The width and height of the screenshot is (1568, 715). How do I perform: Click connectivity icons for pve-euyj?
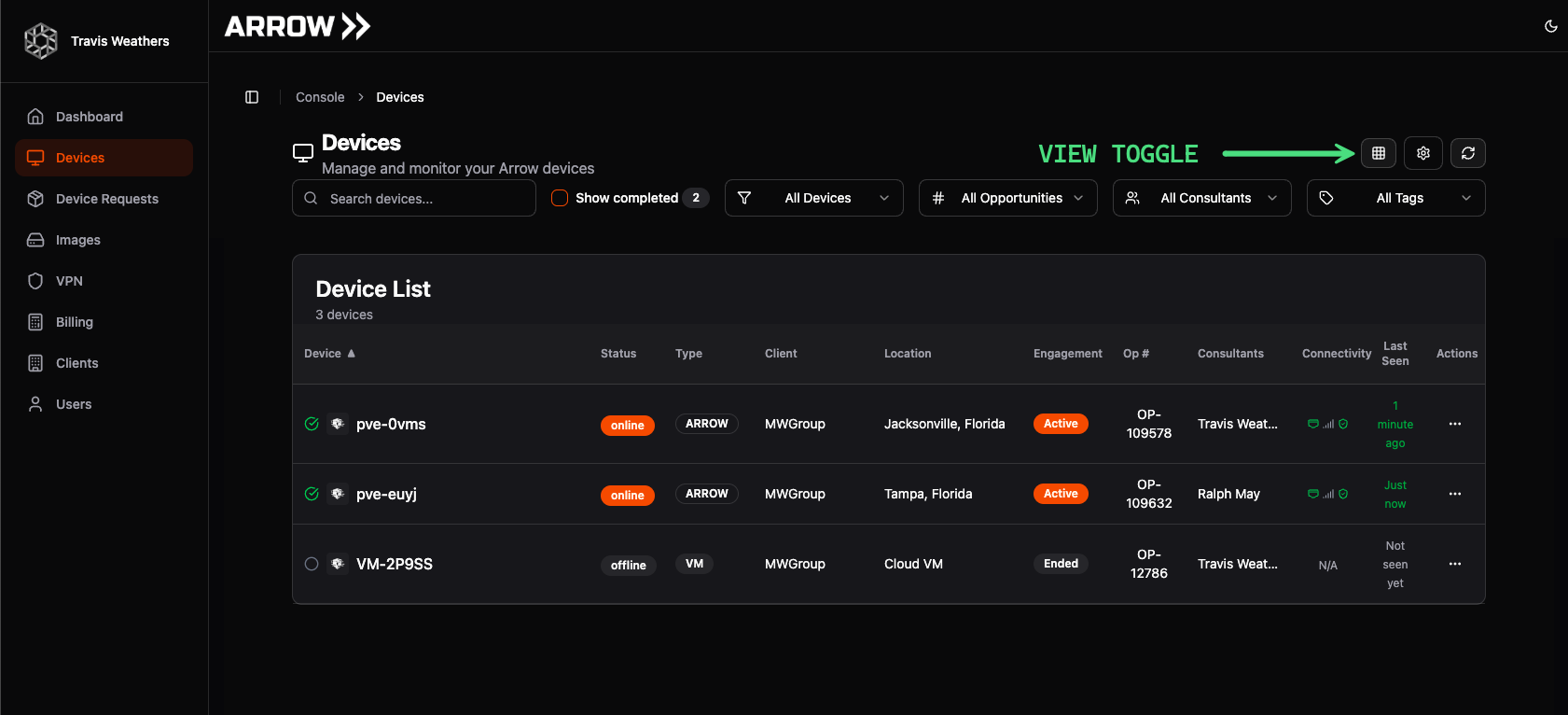click(1327, 494)
